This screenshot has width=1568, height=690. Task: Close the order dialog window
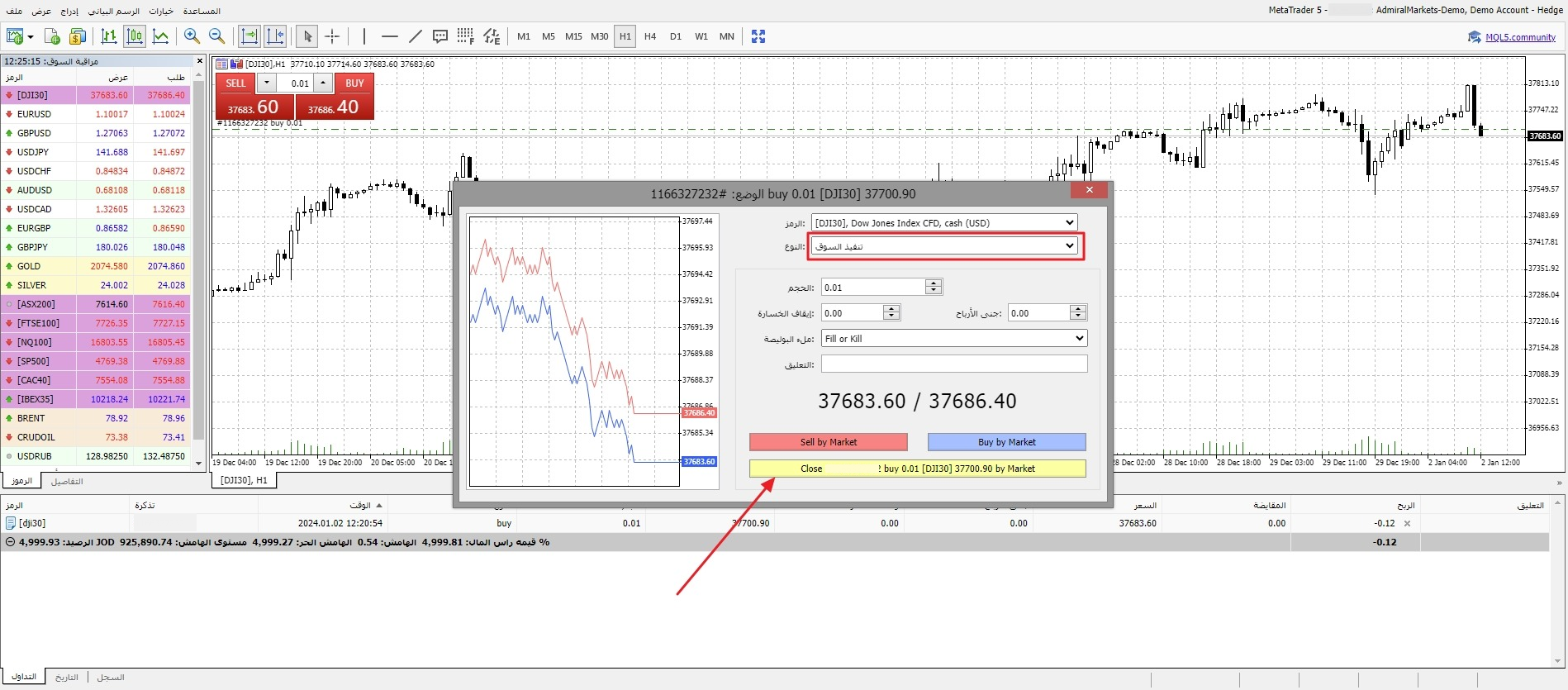click(1090, 190)
